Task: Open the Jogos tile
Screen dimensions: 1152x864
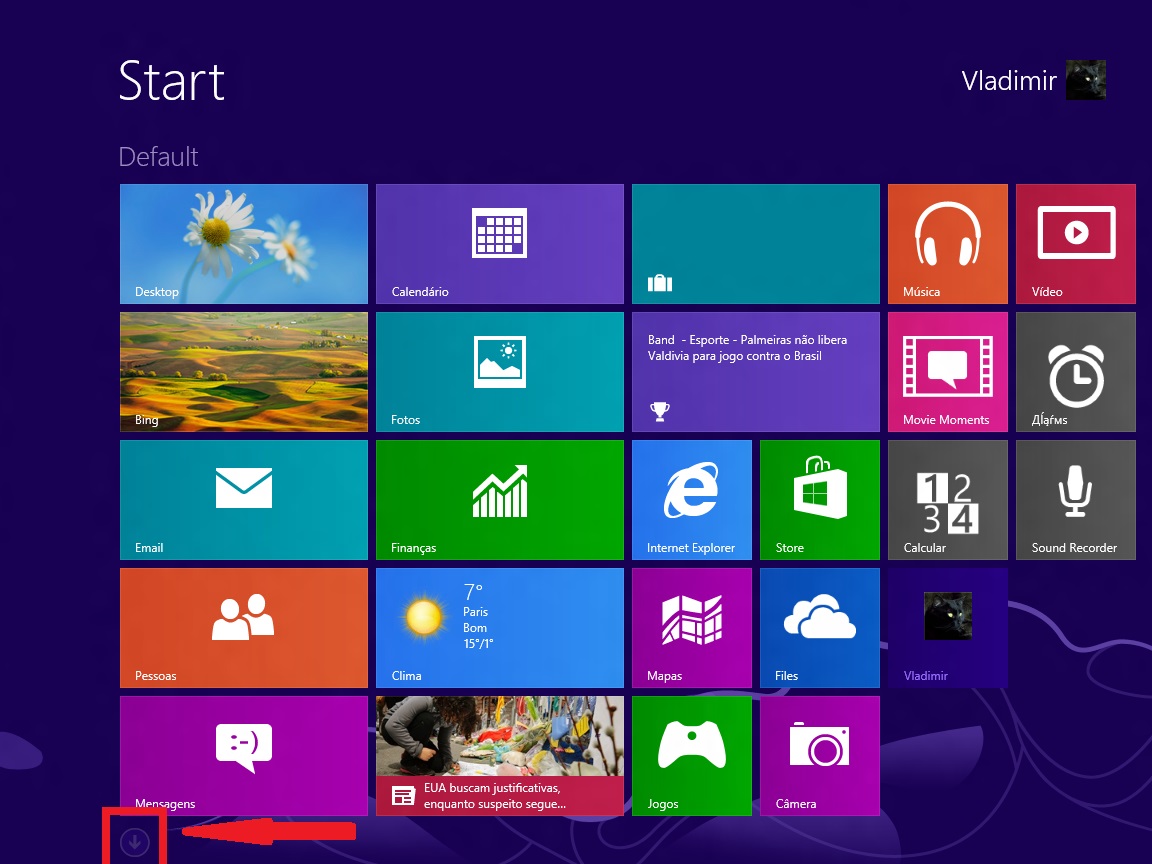Action: (x=692, y=755)
